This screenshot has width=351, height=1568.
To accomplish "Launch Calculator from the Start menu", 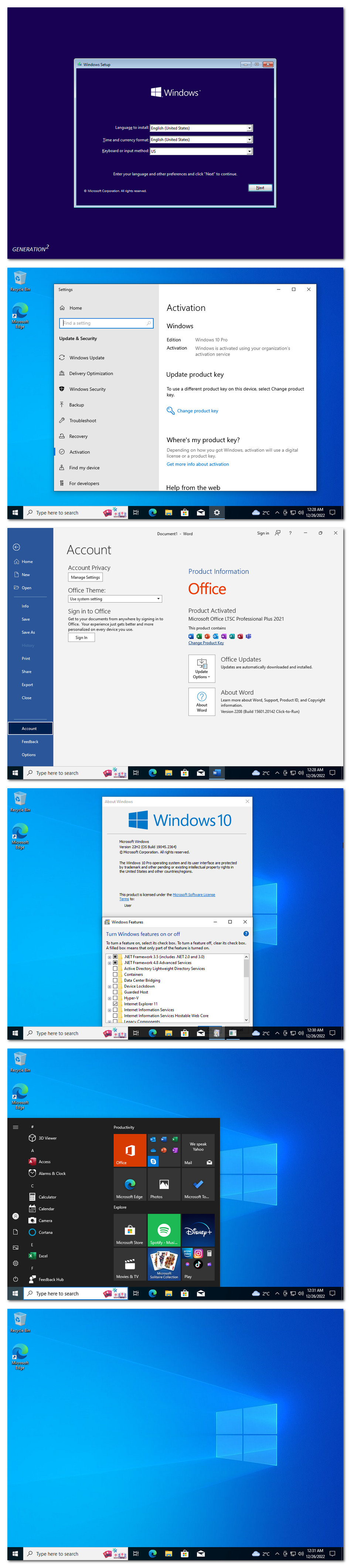I will [x=42, y=1196].
